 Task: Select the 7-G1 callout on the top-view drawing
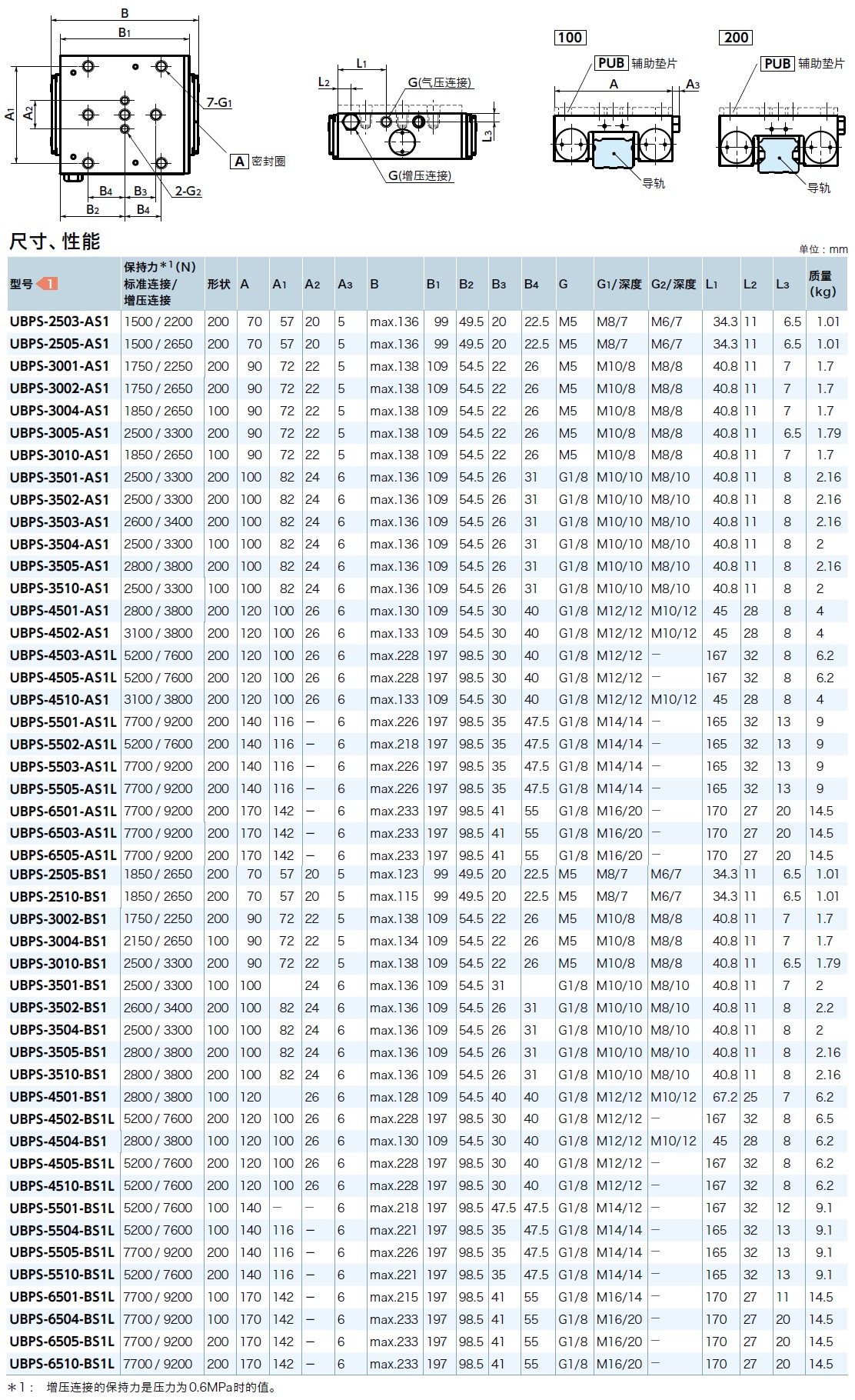219,102
